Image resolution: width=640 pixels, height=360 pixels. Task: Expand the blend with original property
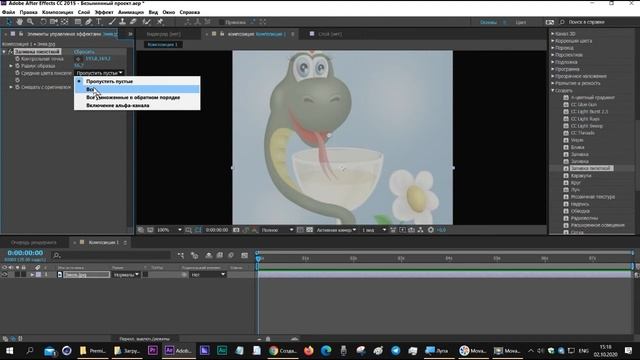pyautogui.click(x=11, y=87)
